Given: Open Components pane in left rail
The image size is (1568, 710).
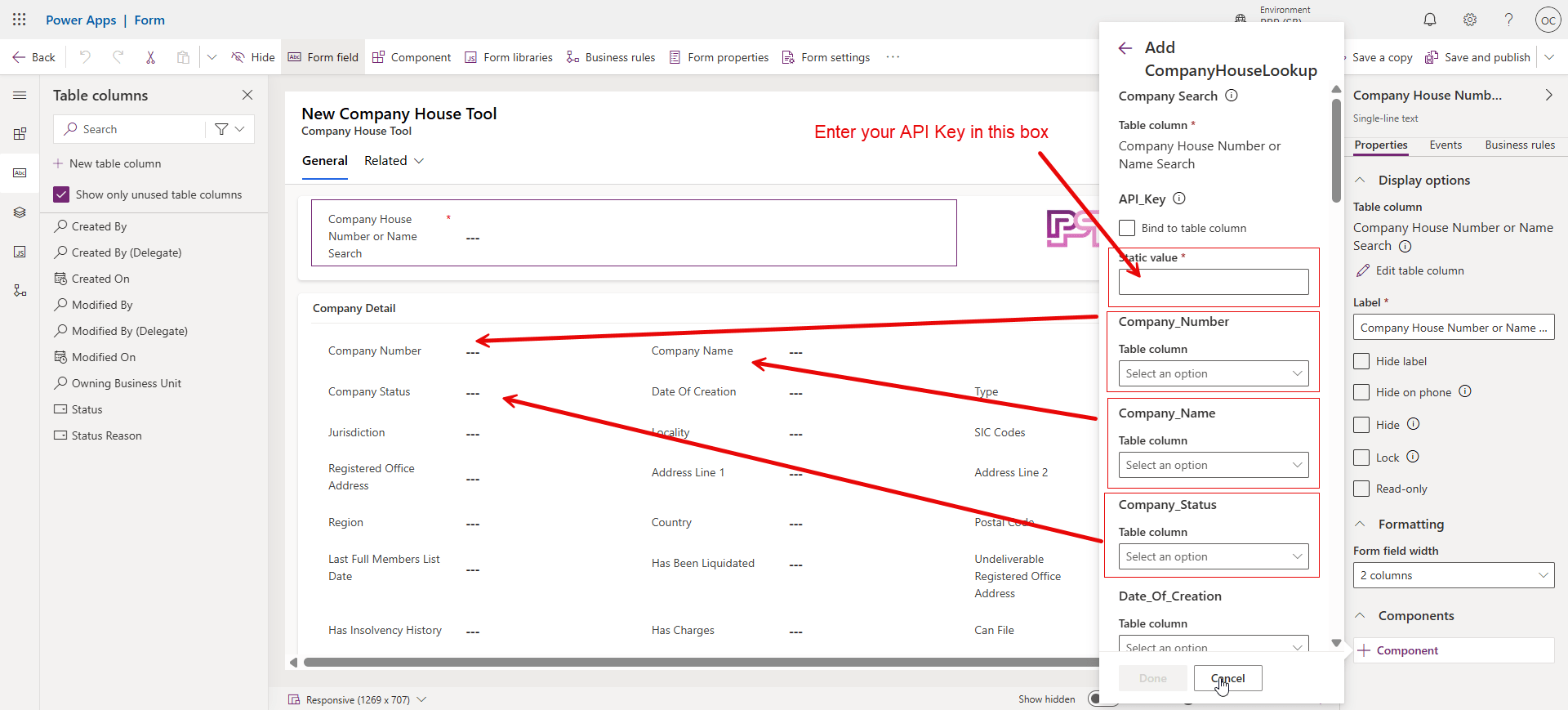Looking at the screenshot, I should pyautogui.click(x=20, y=134).
